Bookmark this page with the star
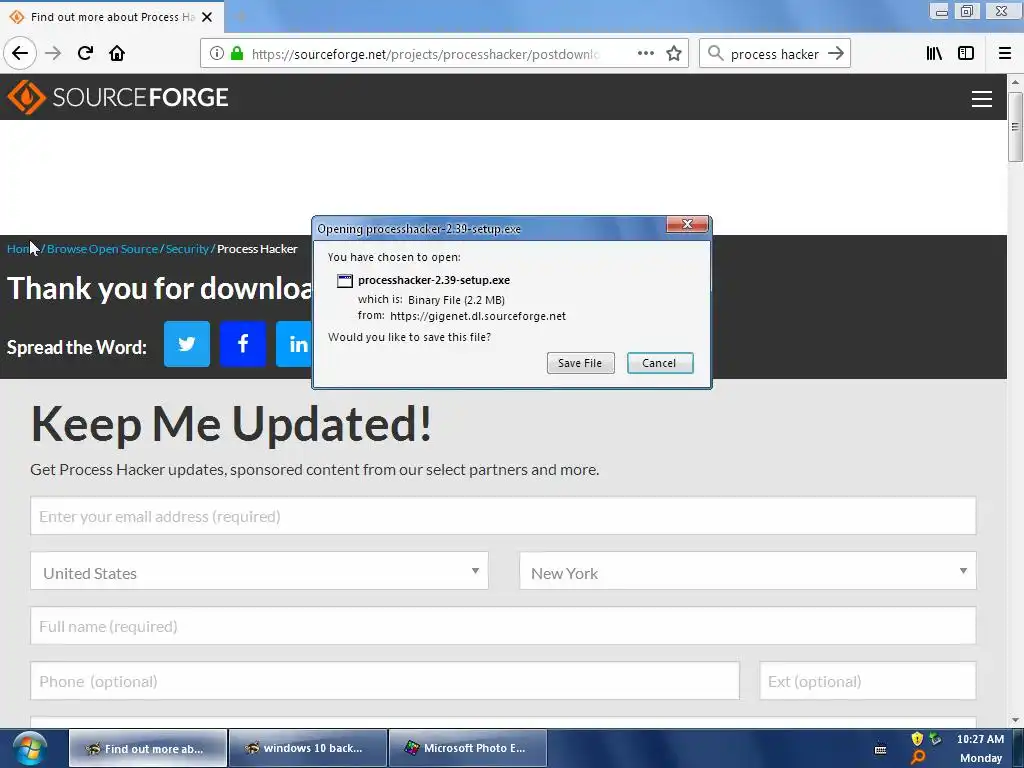This screenshot has height=768, width=1024. (674, 54)
